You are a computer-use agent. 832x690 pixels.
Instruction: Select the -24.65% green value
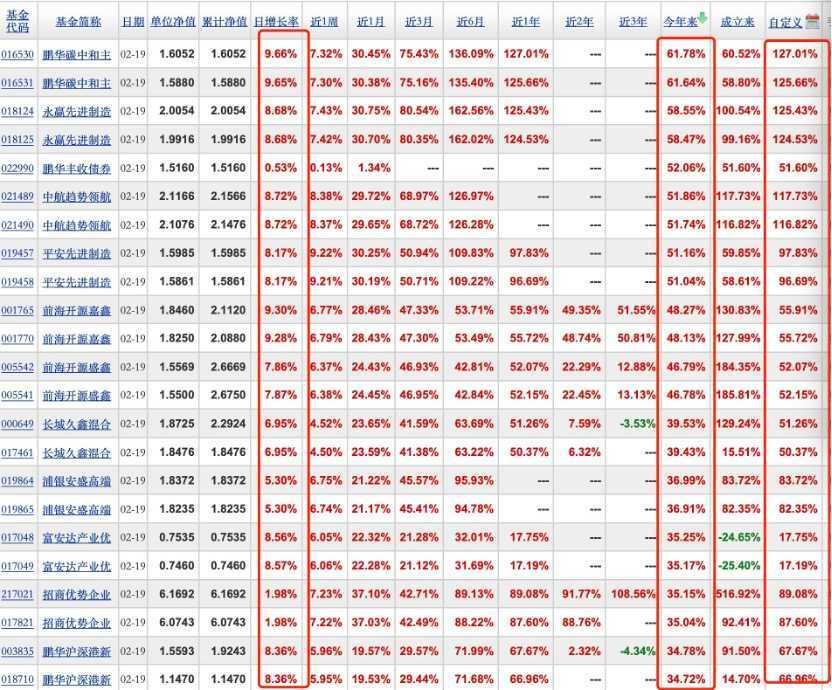coord(739,537)
